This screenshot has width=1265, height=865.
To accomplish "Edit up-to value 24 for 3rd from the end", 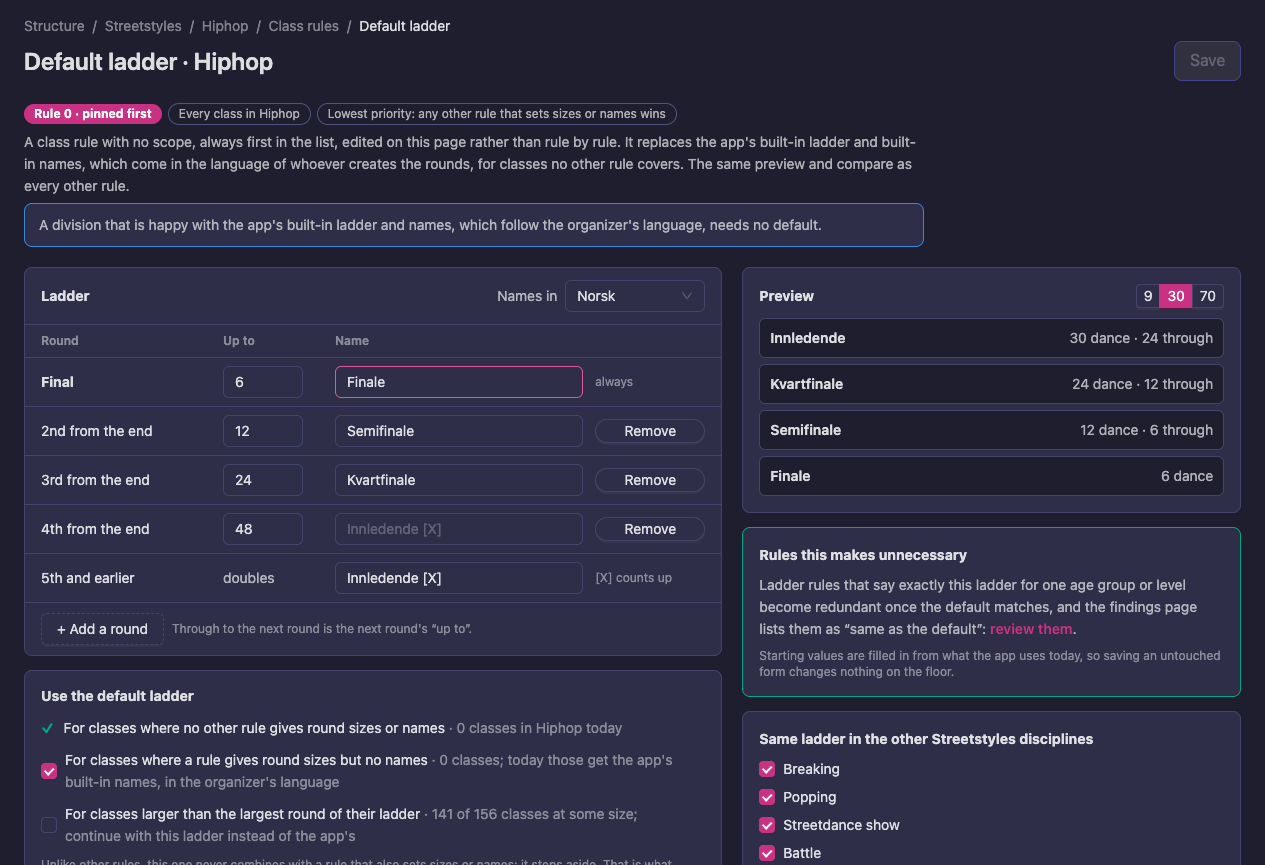I will coord(263,480).
